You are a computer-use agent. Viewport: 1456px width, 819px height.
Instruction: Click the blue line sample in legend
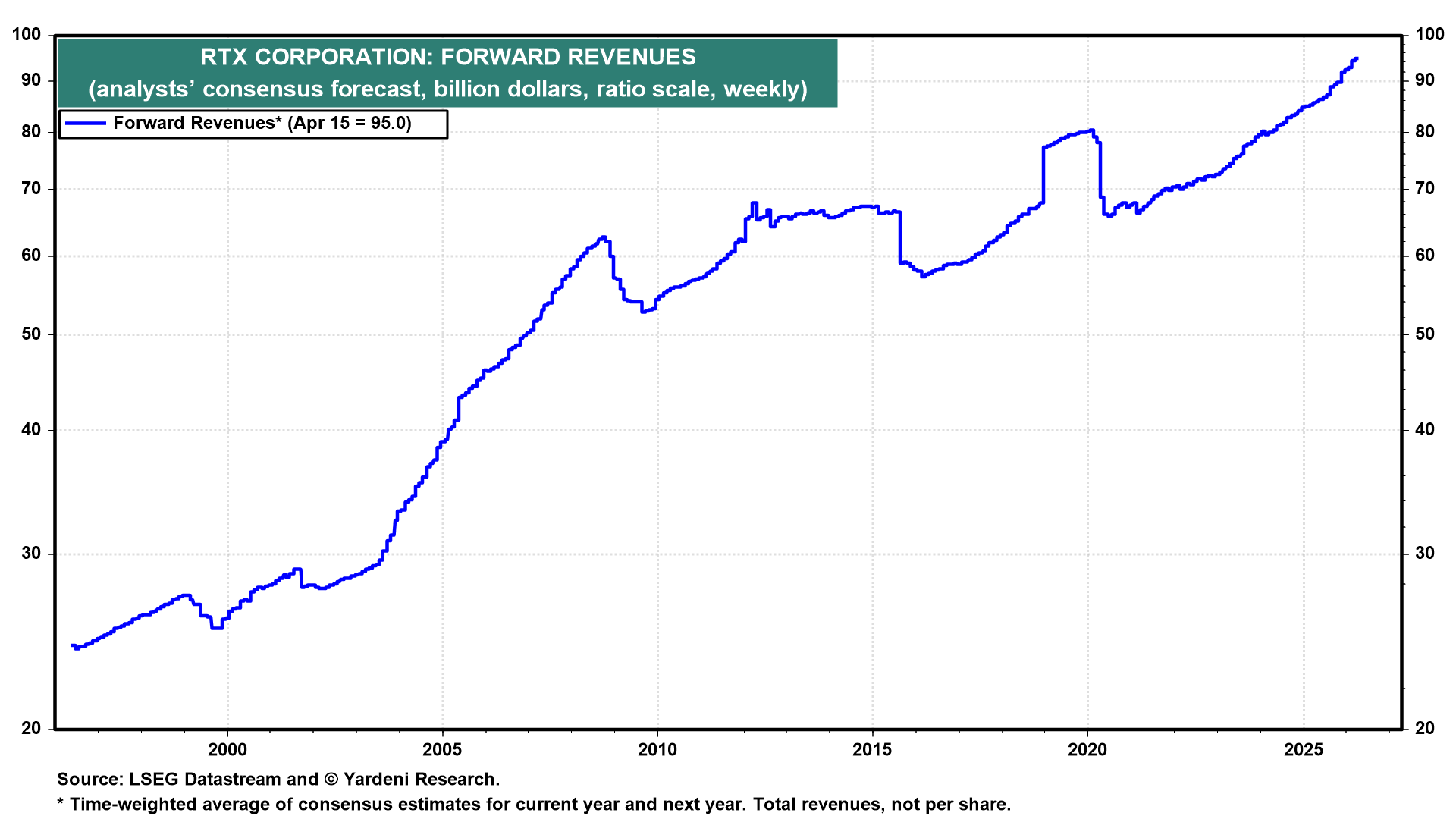(x=86, y=124)
